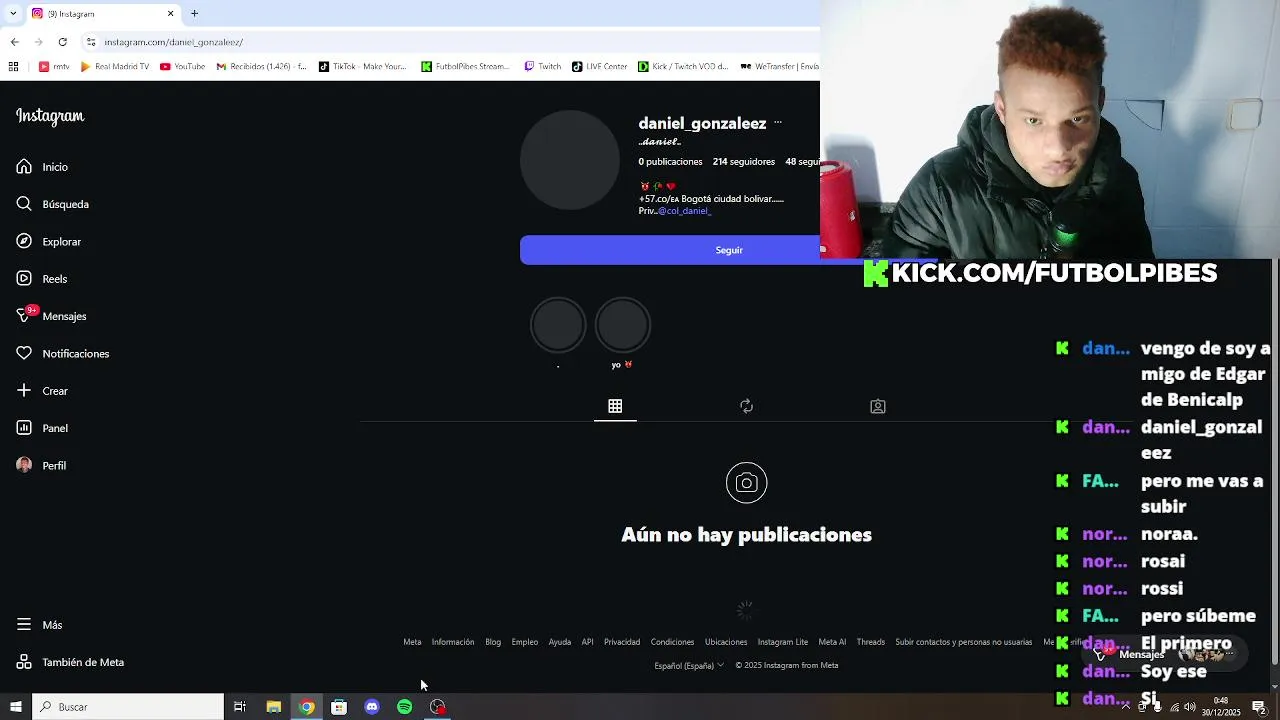Expand the tab search dropdown arrow
The height and width of the screenshot is (720, 1280).
pyautogui.click(x=12, y=14)
